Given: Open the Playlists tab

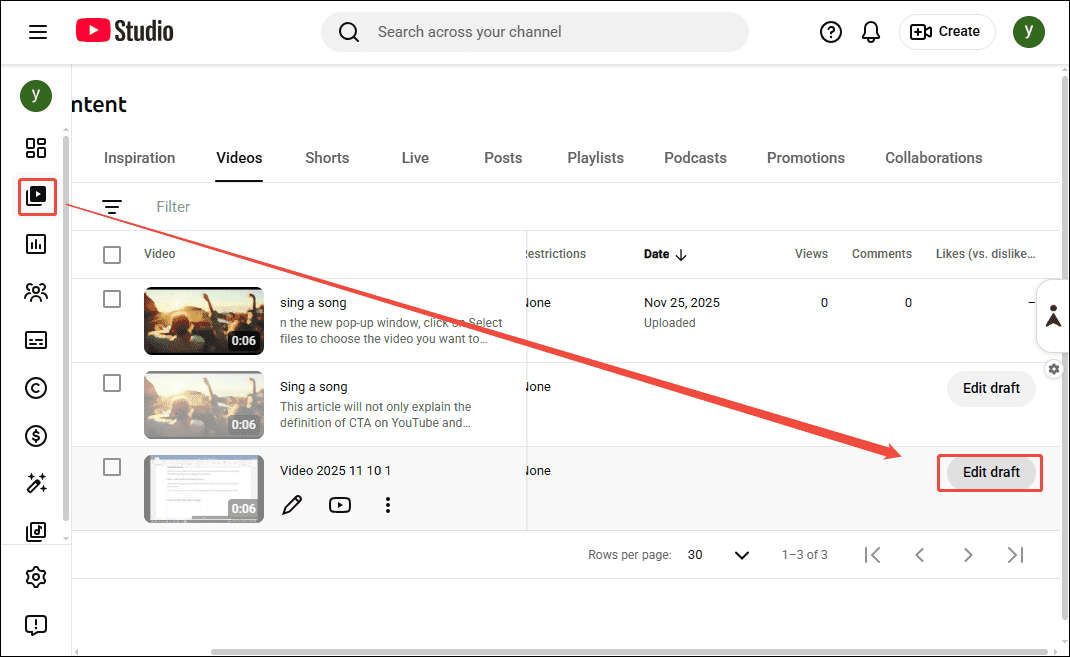Looking at the screenshot, I should pyautogui.click(x=595, y=157).
